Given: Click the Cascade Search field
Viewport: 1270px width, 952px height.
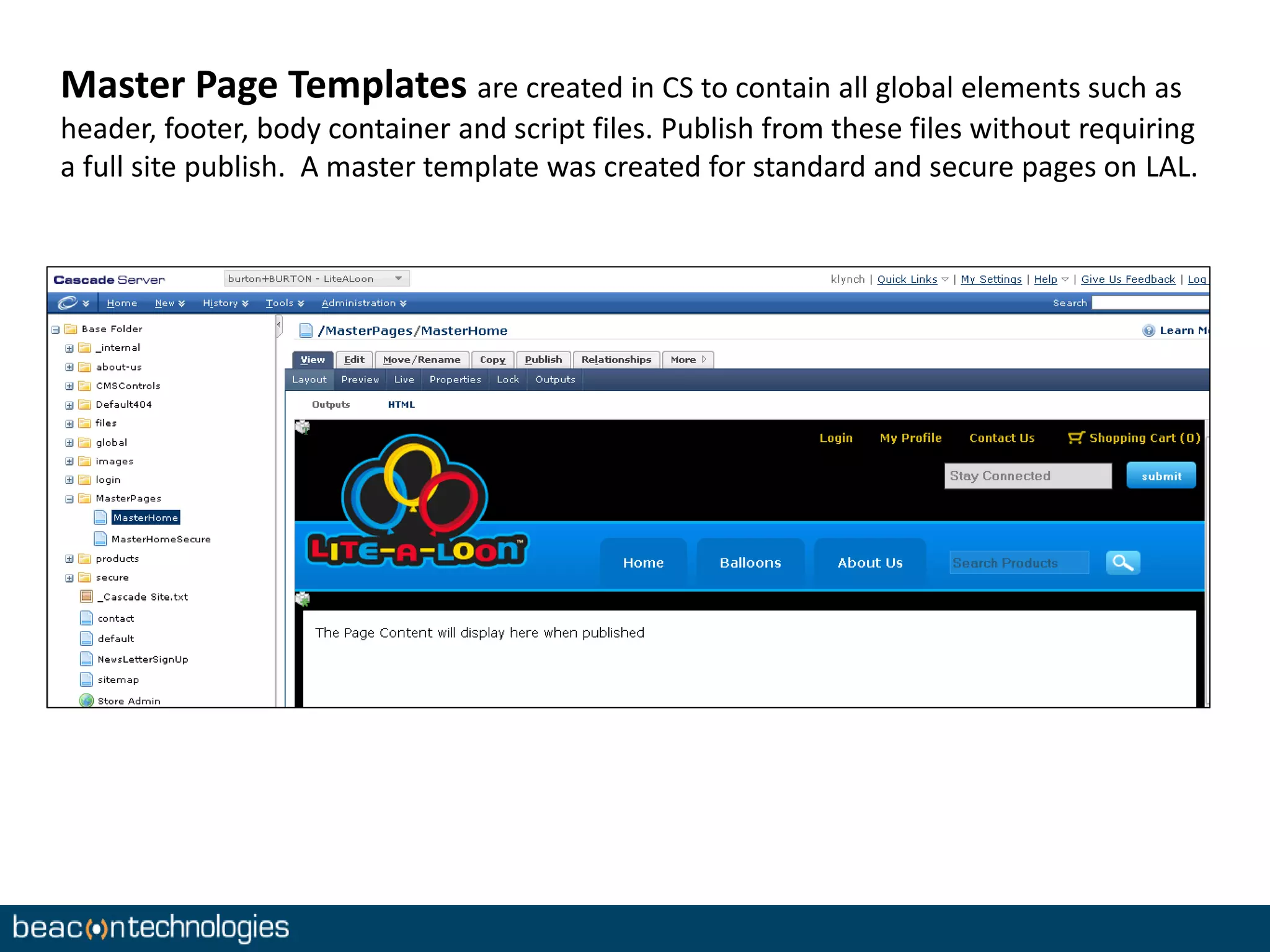Looking at the screenshot, I should [1150, 303].
